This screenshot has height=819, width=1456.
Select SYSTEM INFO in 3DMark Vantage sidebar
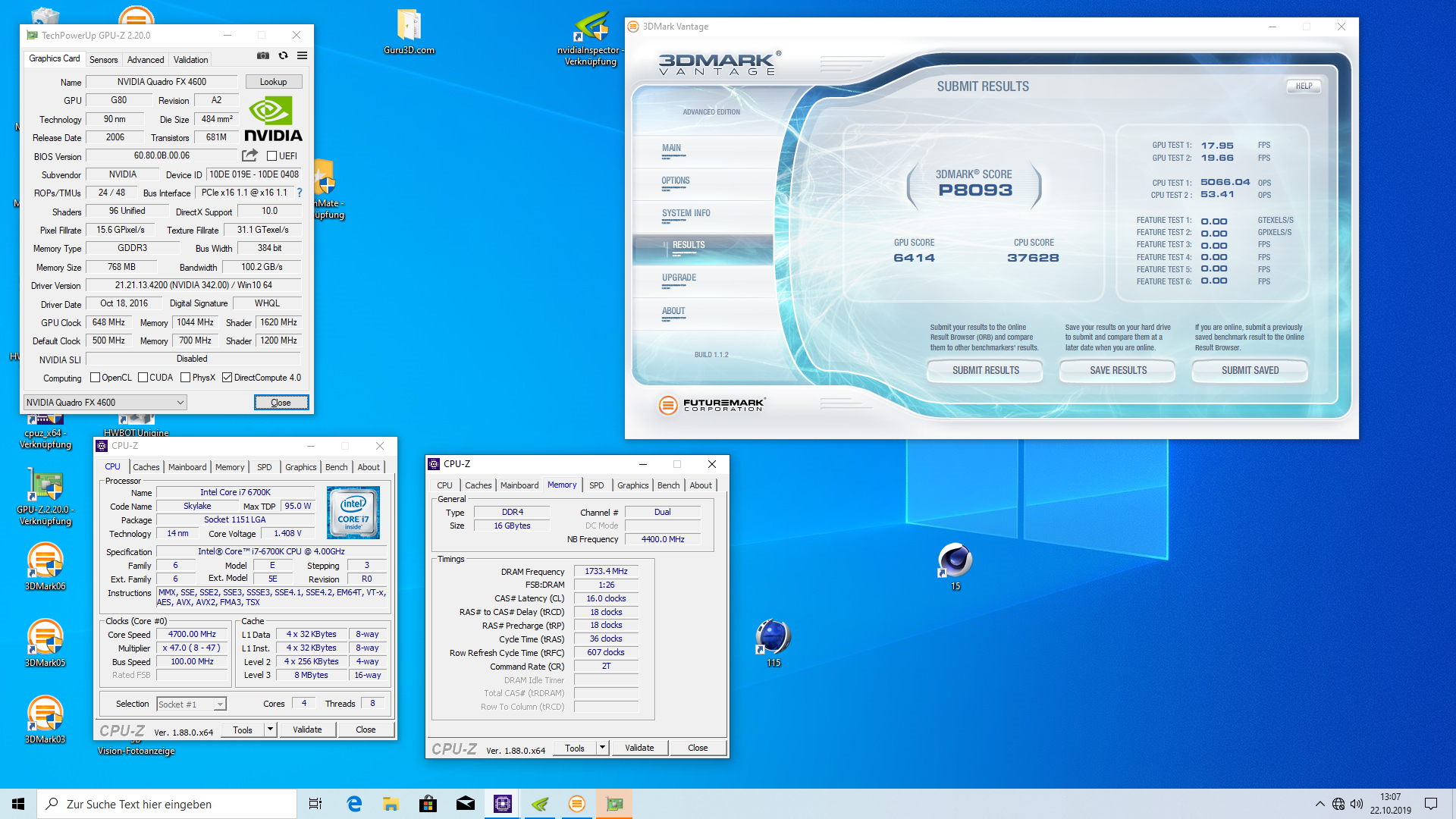686,214
